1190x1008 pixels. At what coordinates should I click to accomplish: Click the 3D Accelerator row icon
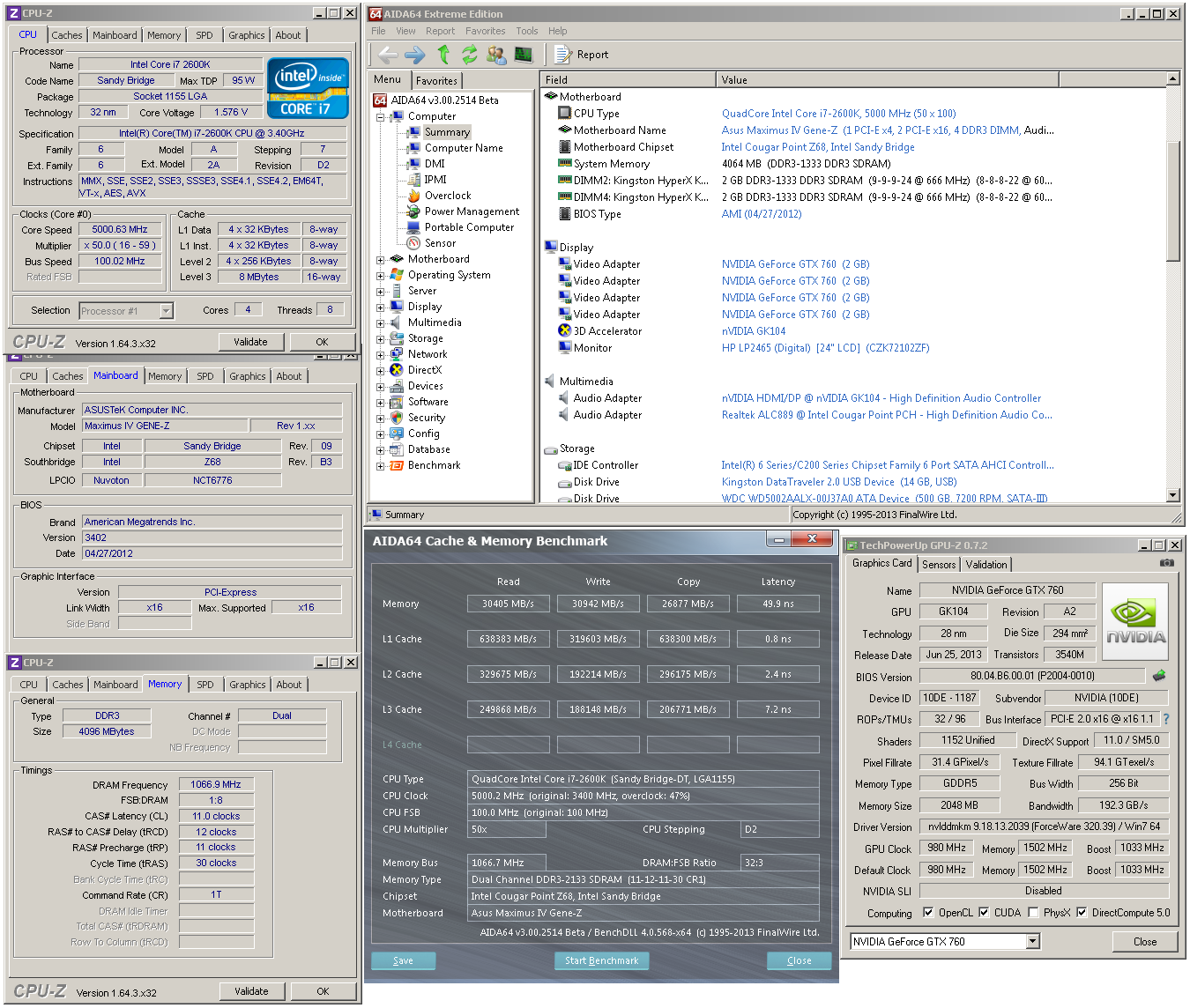pyautogui.click(x=565, y=331)
